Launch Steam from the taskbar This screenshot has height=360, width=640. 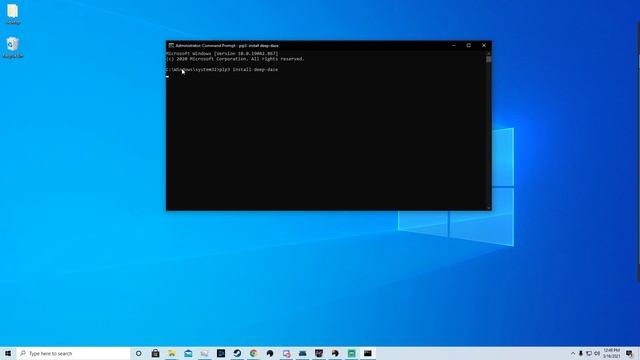[x=237, y=353]
